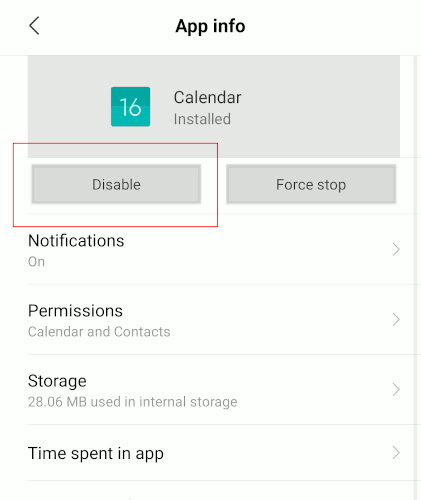Viewport: 421px width, 500px height.
Task: Tap the 28.06 MB used storage text
Action: 133,402
